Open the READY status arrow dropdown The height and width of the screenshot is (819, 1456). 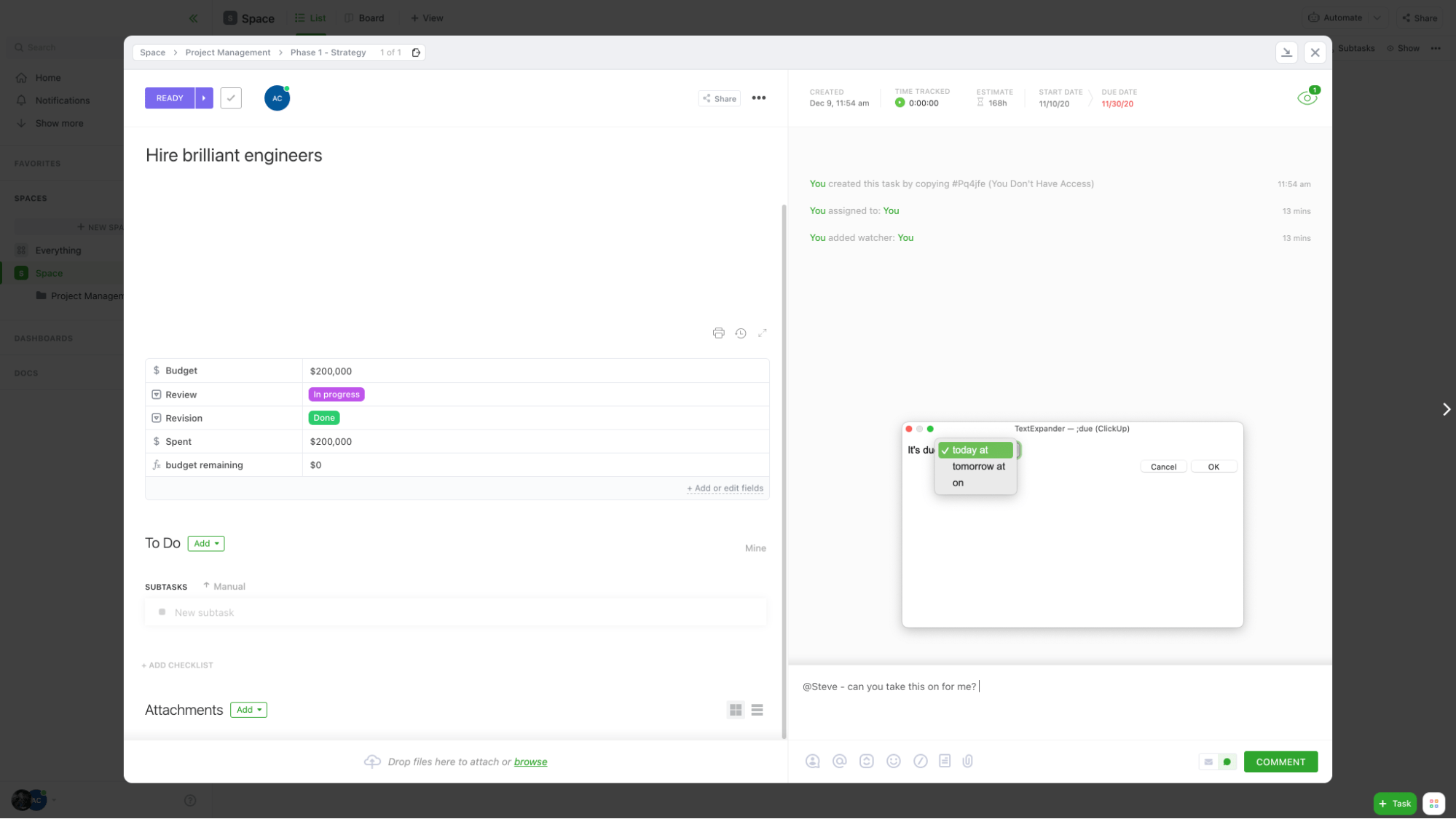pos(204,98)
